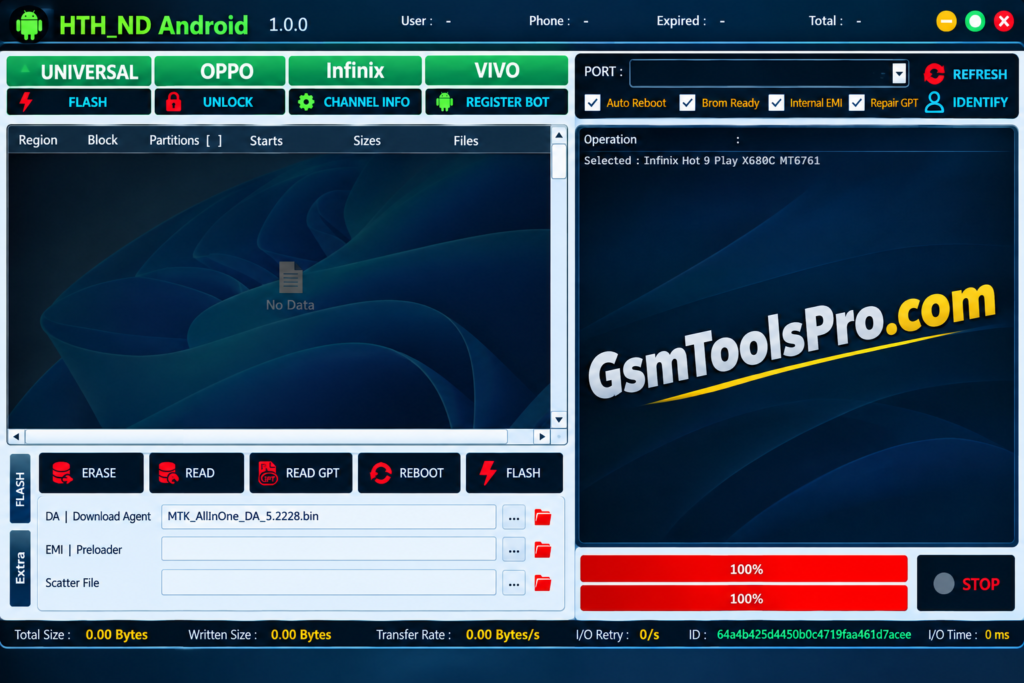Click the partition list scroll up arrow
The width and height of the screenshot is (1024, 683).
coord(559,135)
